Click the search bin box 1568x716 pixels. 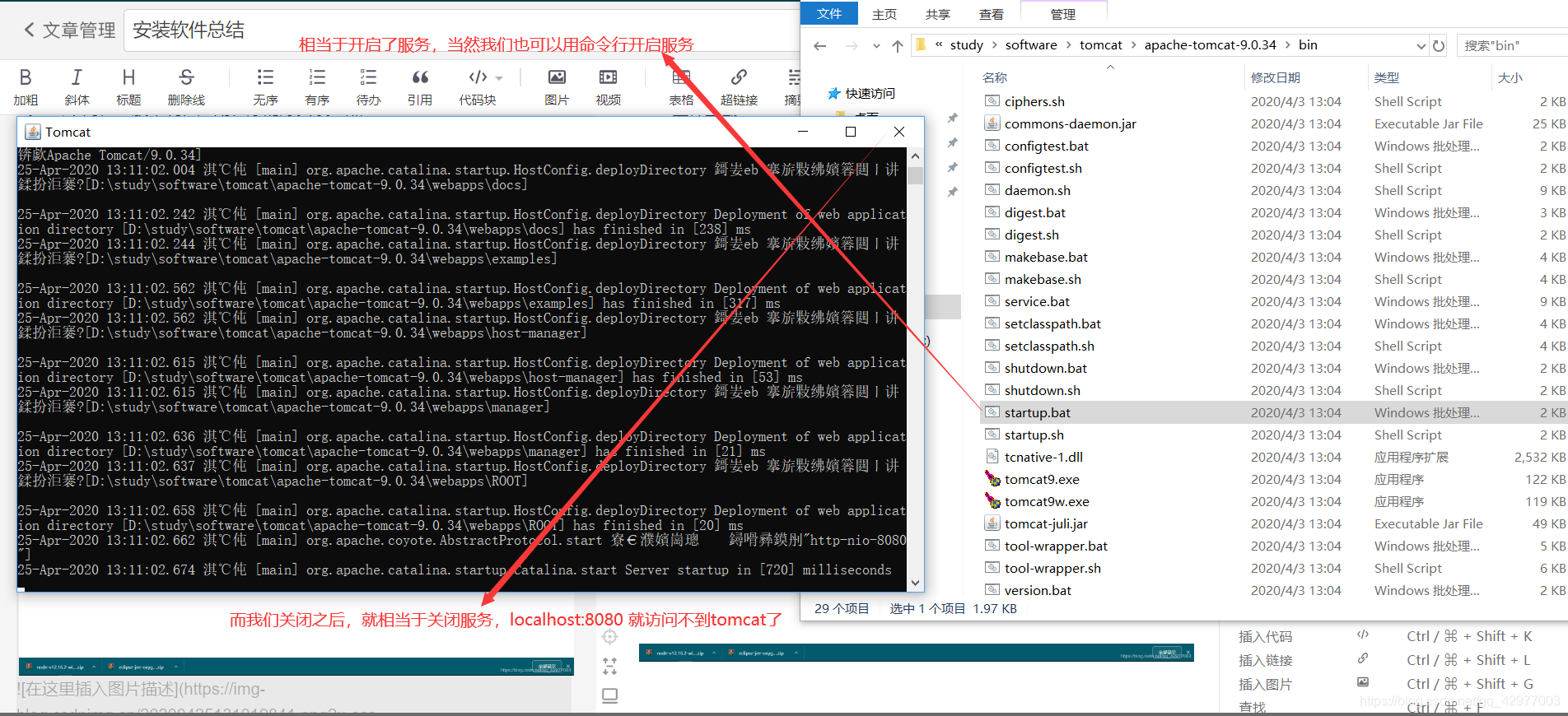tap(1512, 45)
